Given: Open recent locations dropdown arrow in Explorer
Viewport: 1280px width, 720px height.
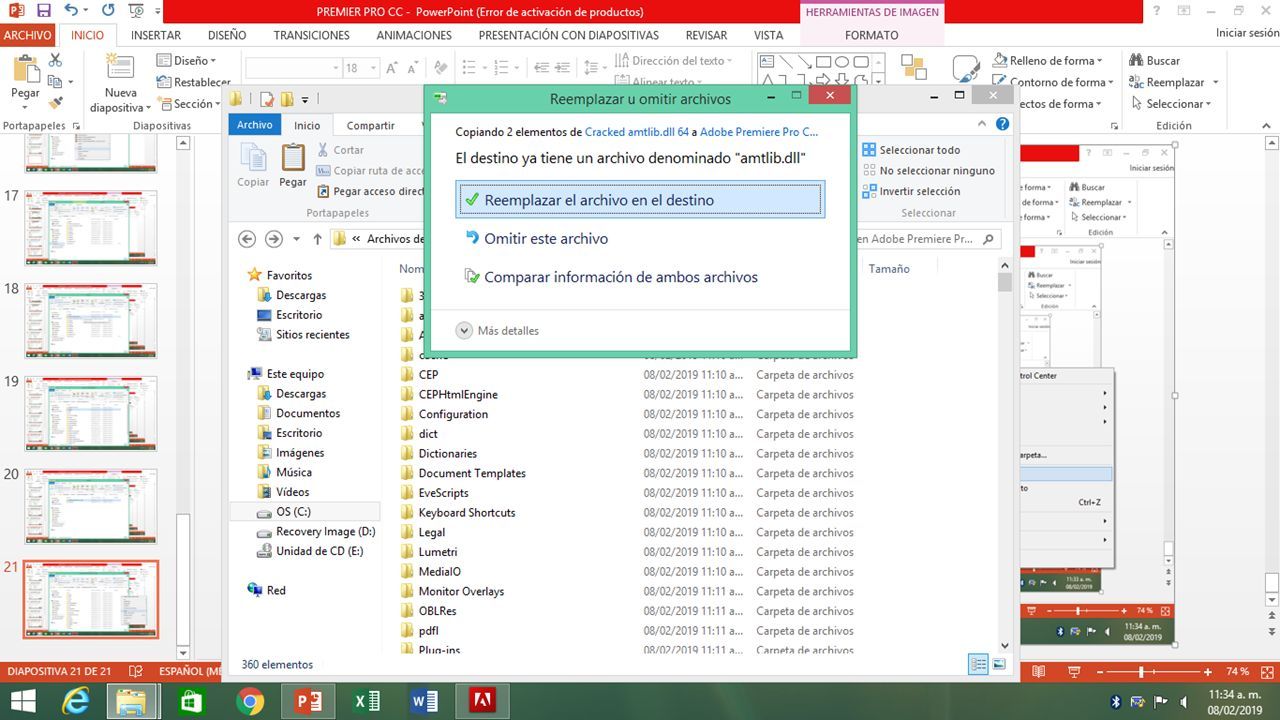Looking at the screenshot, I should point(296,240).
